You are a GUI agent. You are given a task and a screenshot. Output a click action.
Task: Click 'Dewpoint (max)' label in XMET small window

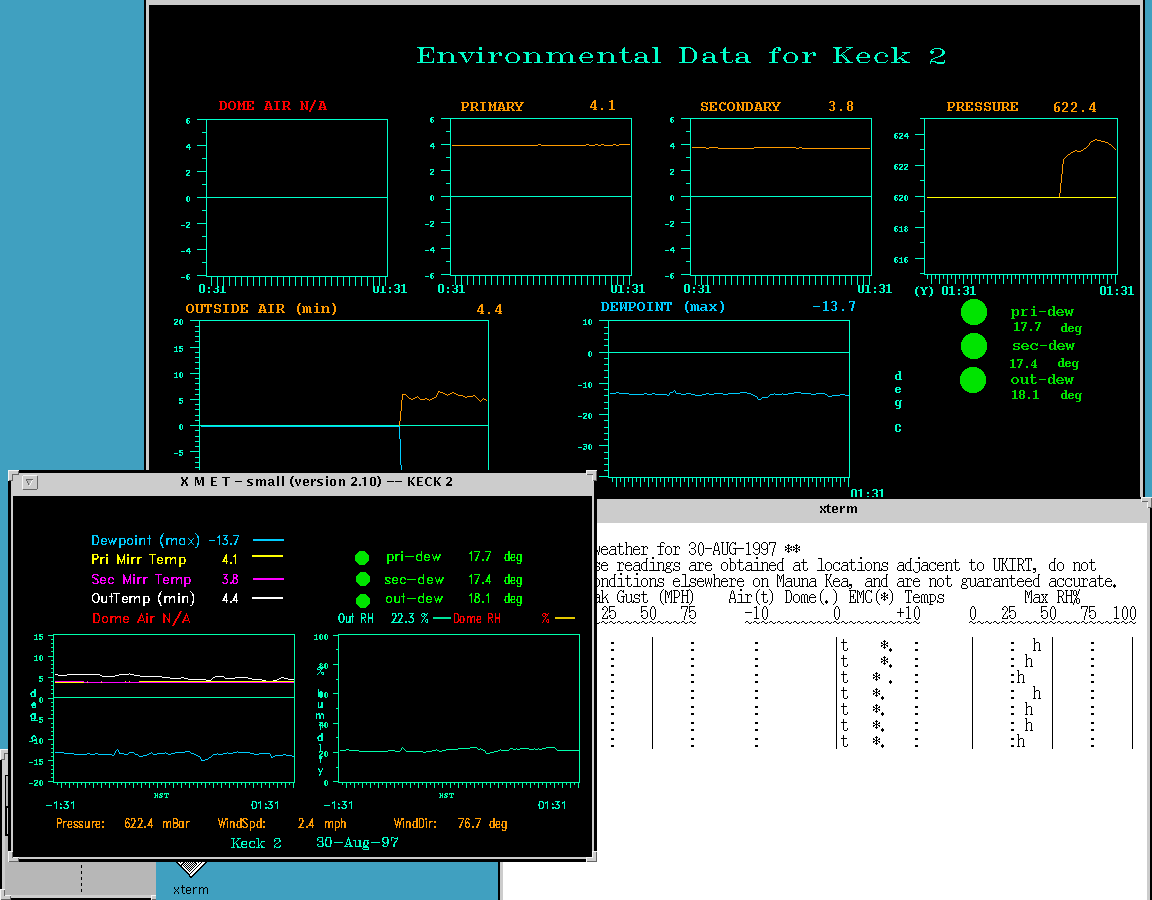coord(145,541)
